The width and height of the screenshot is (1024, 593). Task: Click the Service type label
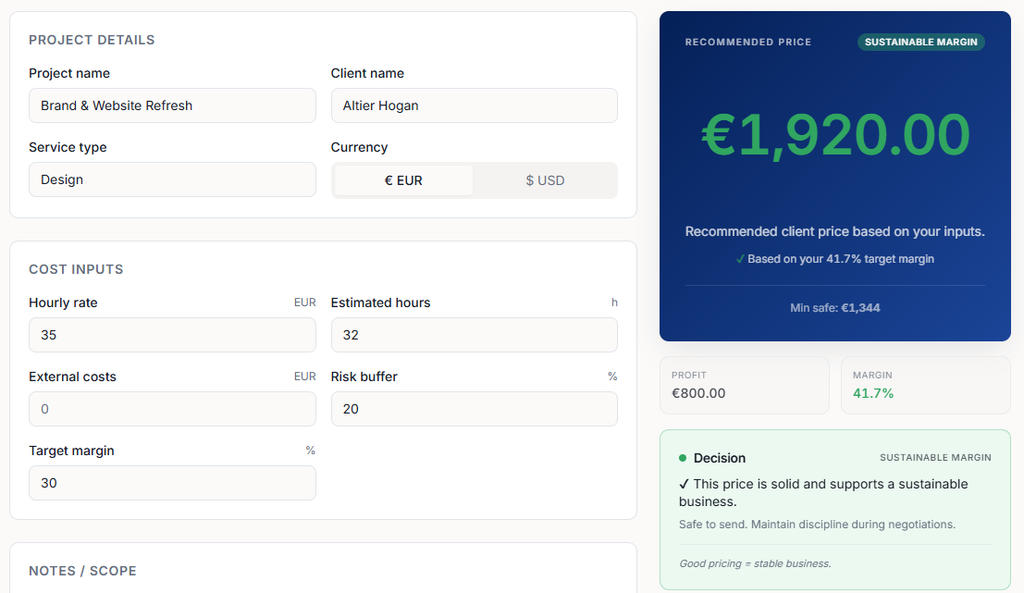67,147
